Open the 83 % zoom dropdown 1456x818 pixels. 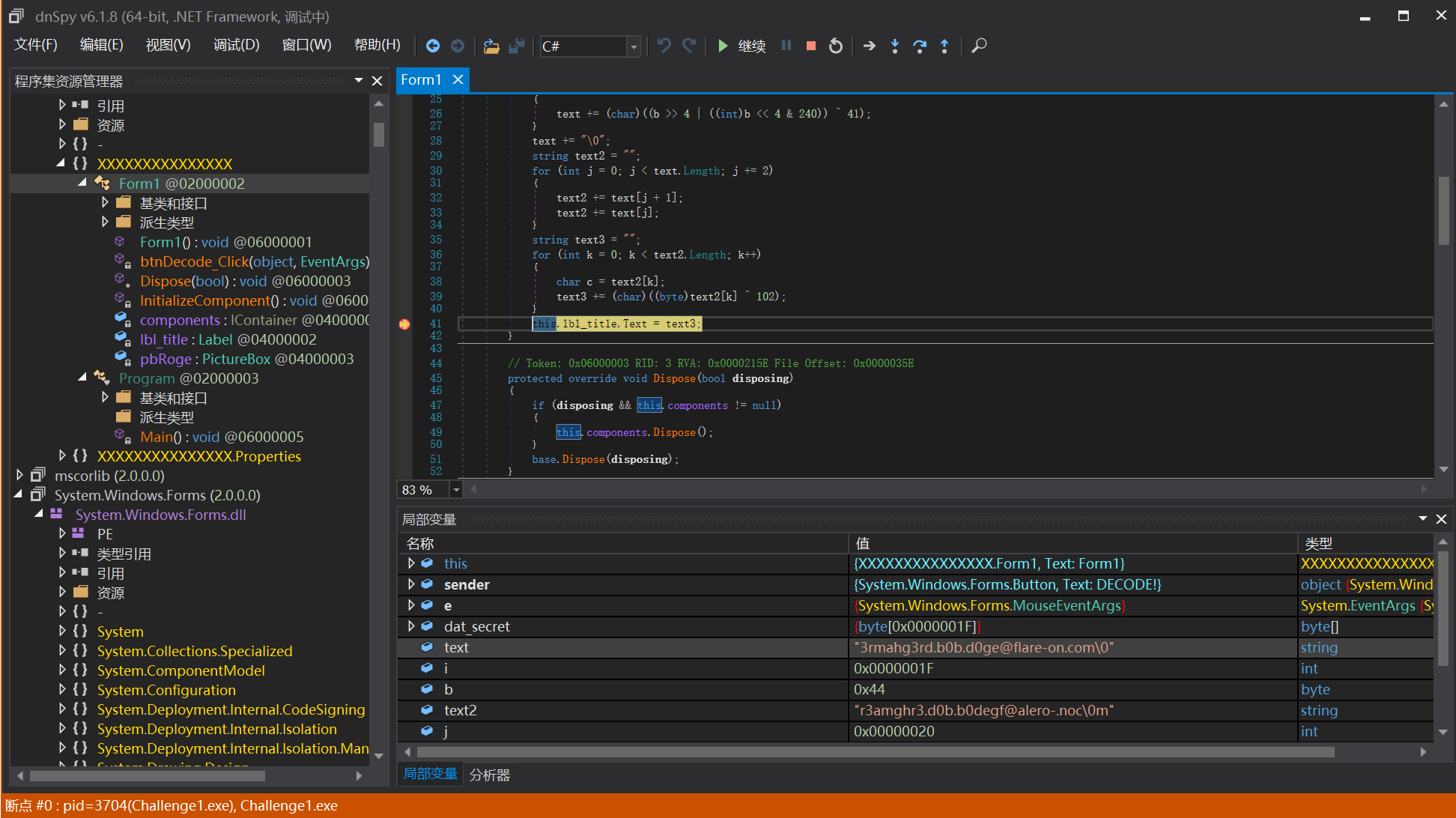[x=456, y=490]
